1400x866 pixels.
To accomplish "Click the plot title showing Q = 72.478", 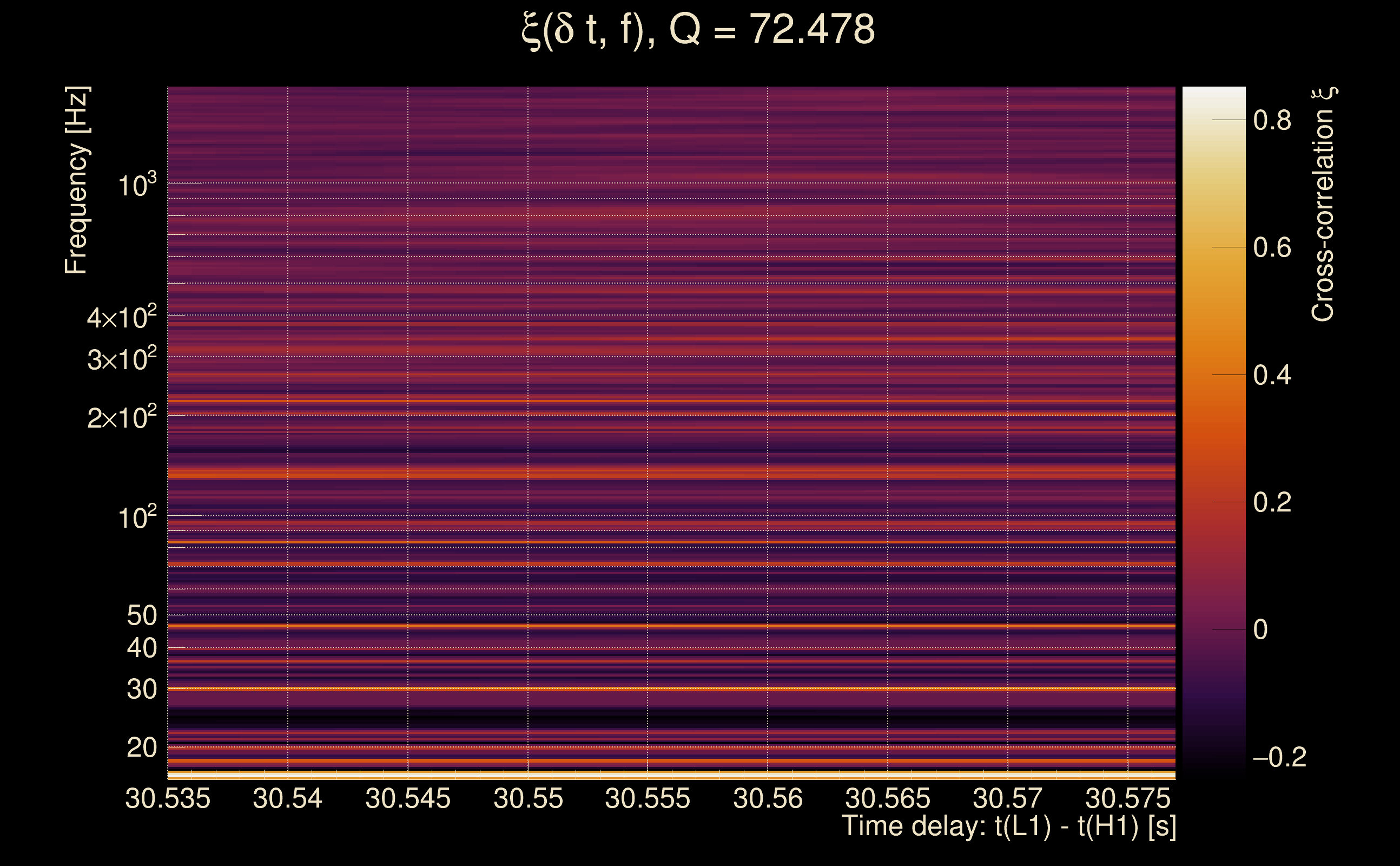I will click(698, 30).
